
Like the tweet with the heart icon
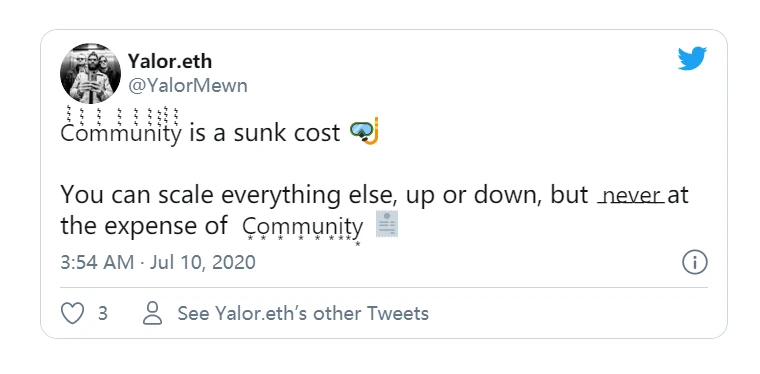[72, 313]
